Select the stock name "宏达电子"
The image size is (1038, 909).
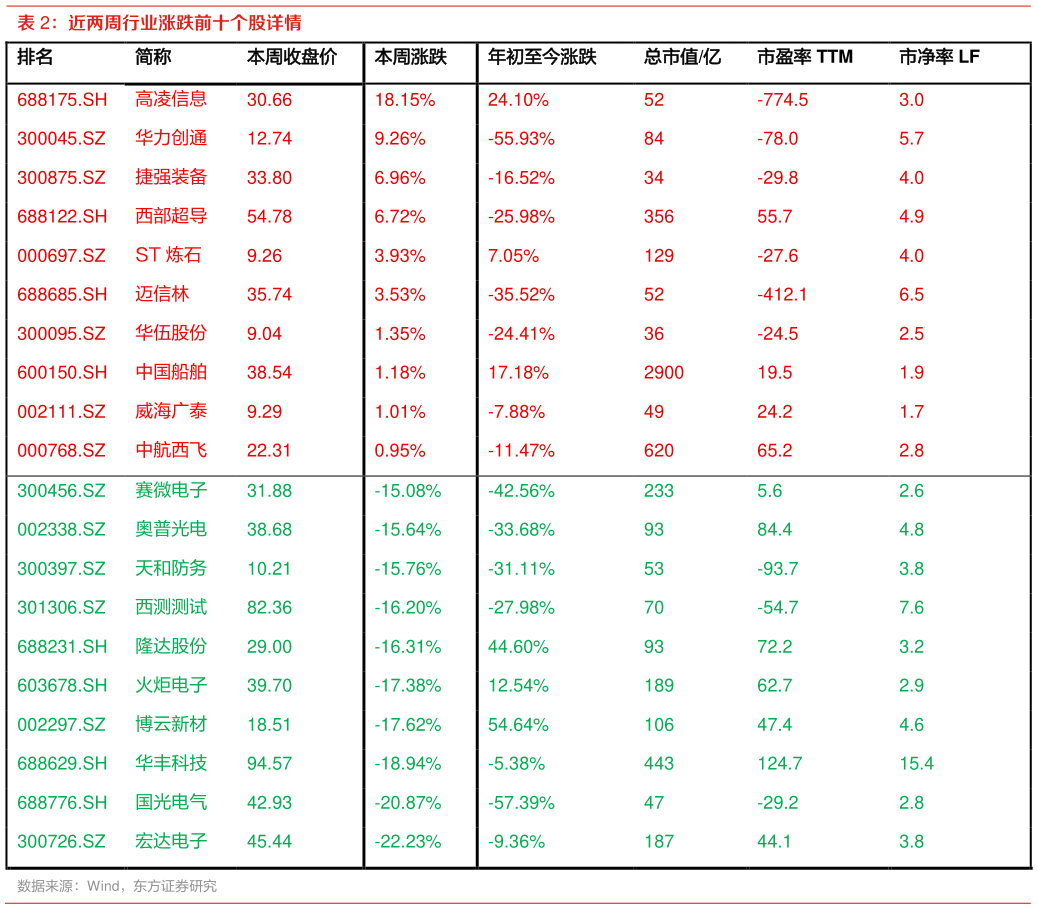click(171, 841)
